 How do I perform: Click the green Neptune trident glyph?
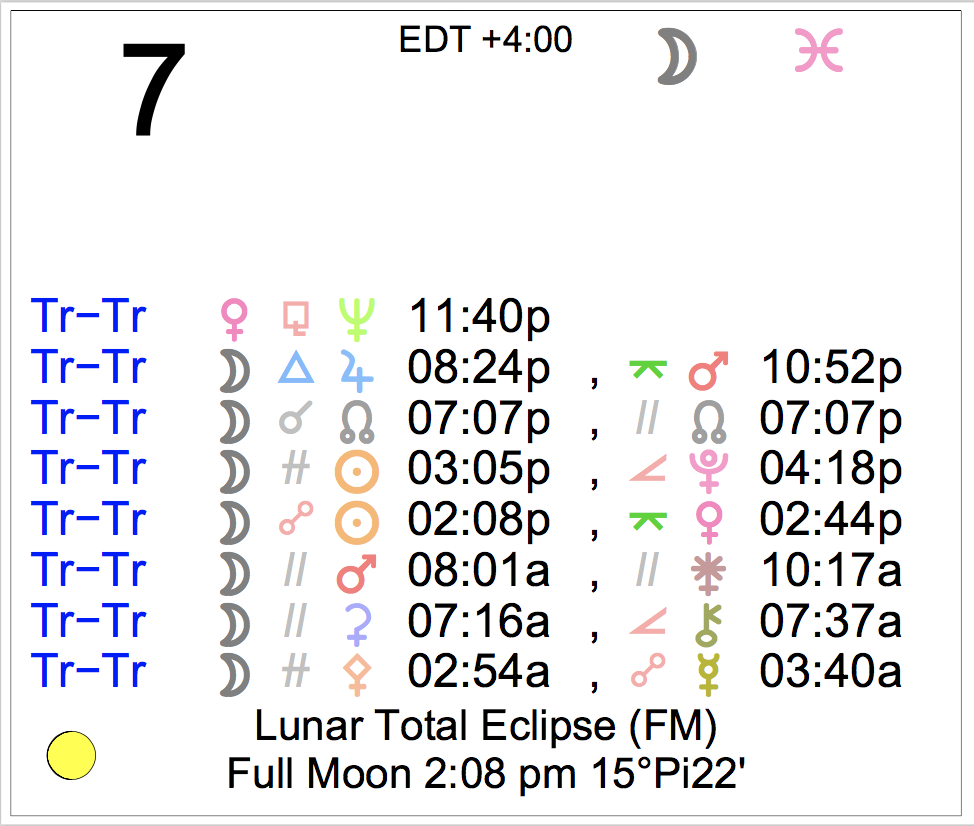click(x=355, y=317)
